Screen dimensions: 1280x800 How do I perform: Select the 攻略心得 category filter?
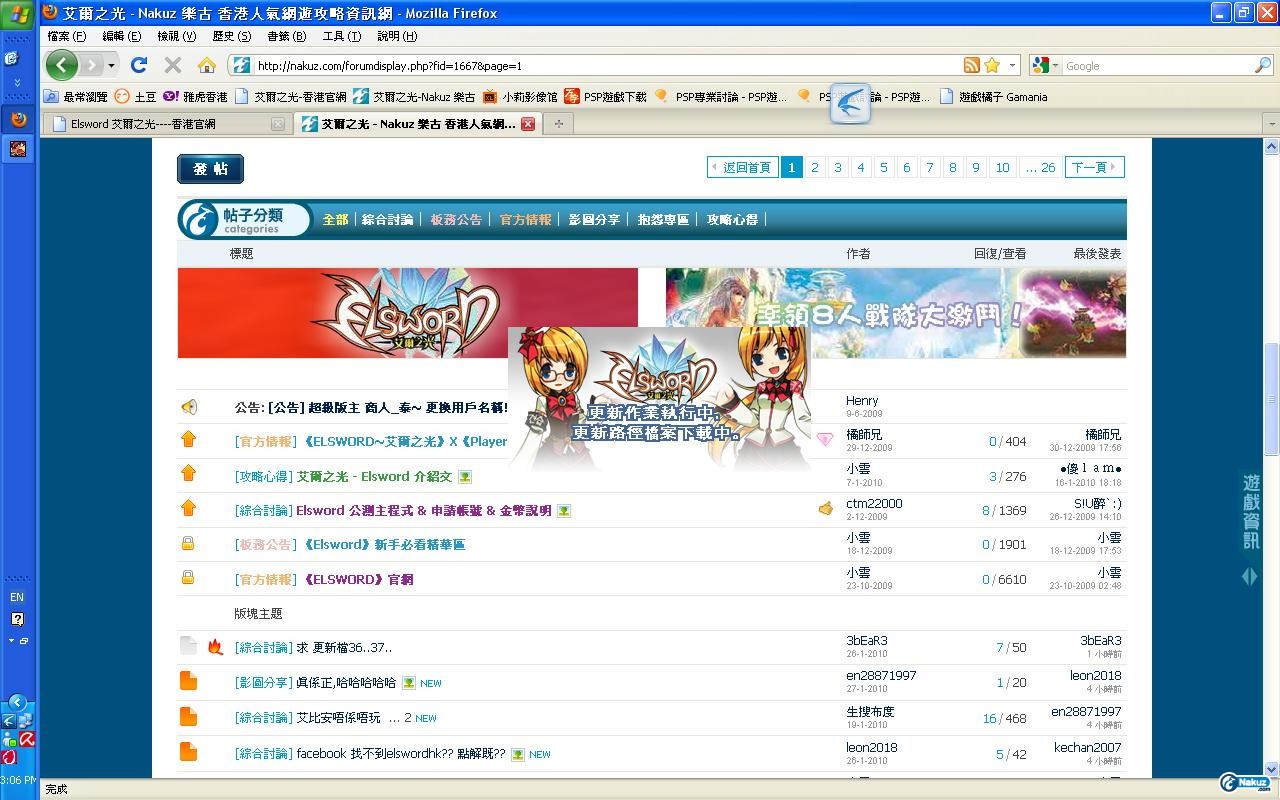click(733, 219)
